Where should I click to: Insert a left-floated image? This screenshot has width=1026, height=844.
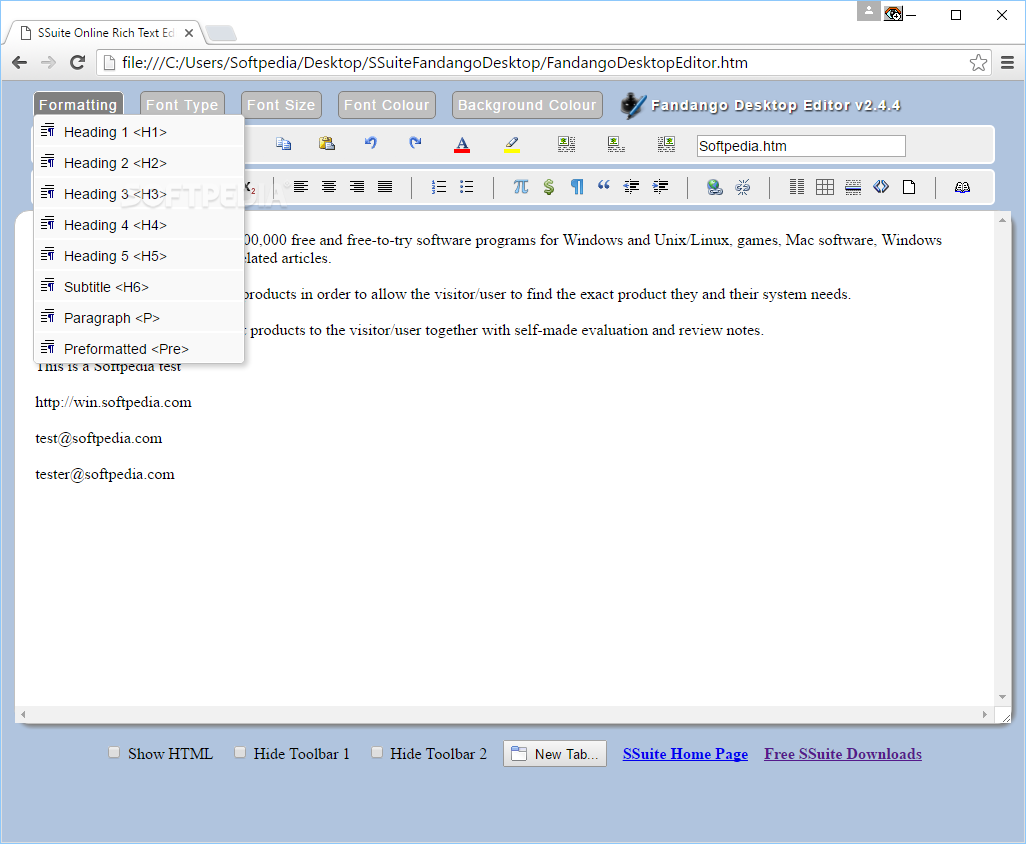[x=567, y=144]
